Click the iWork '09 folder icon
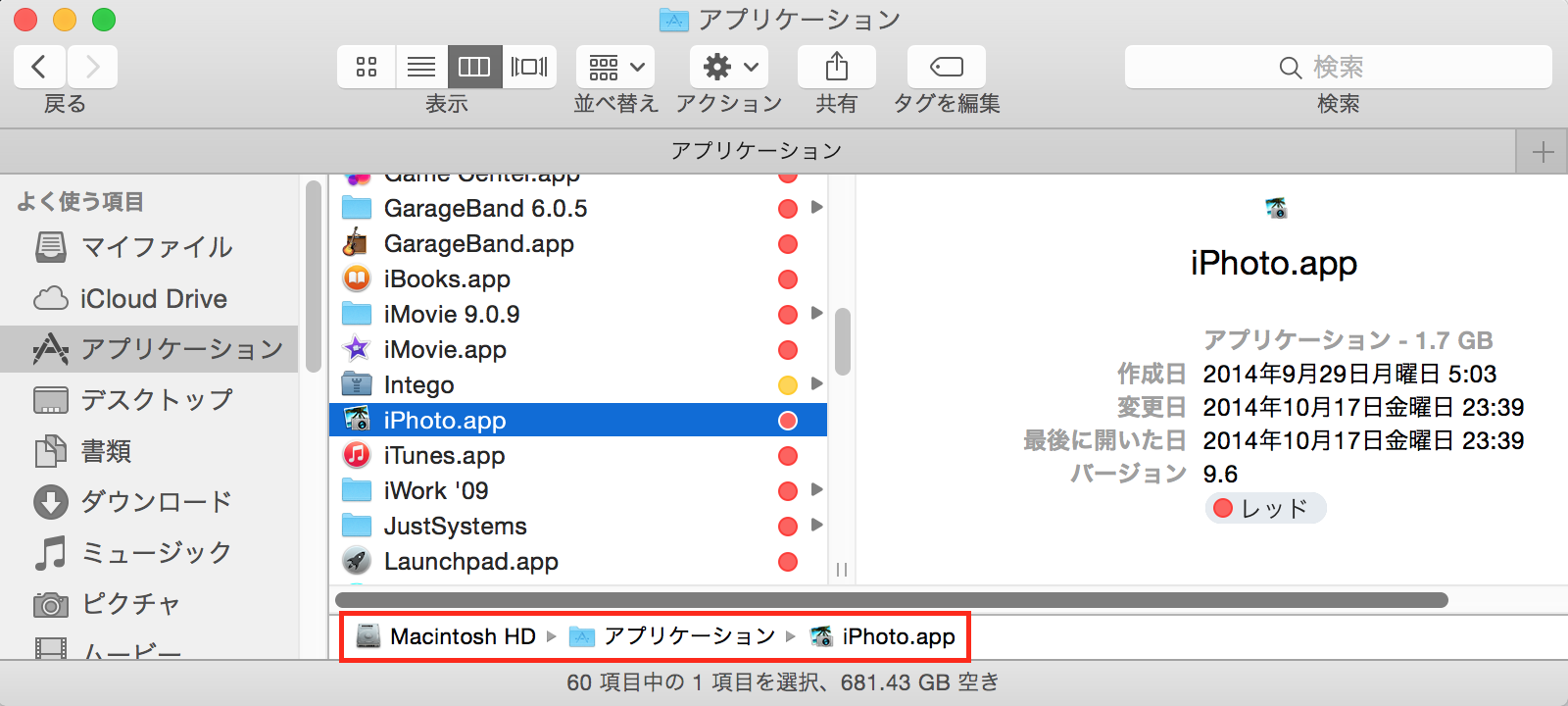Viewport: 1568px width, 706px height. pyautogui.click(x=357, y=490)
